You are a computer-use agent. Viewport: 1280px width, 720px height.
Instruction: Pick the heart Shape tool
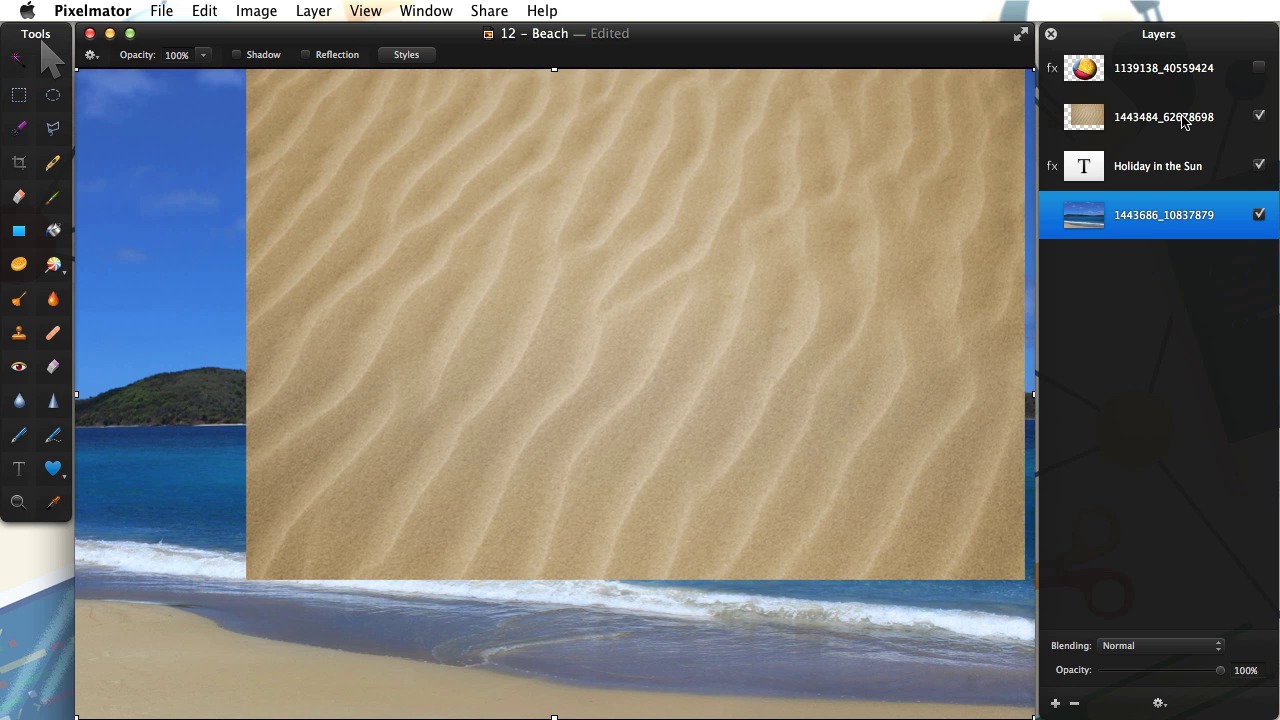(53, 468)
